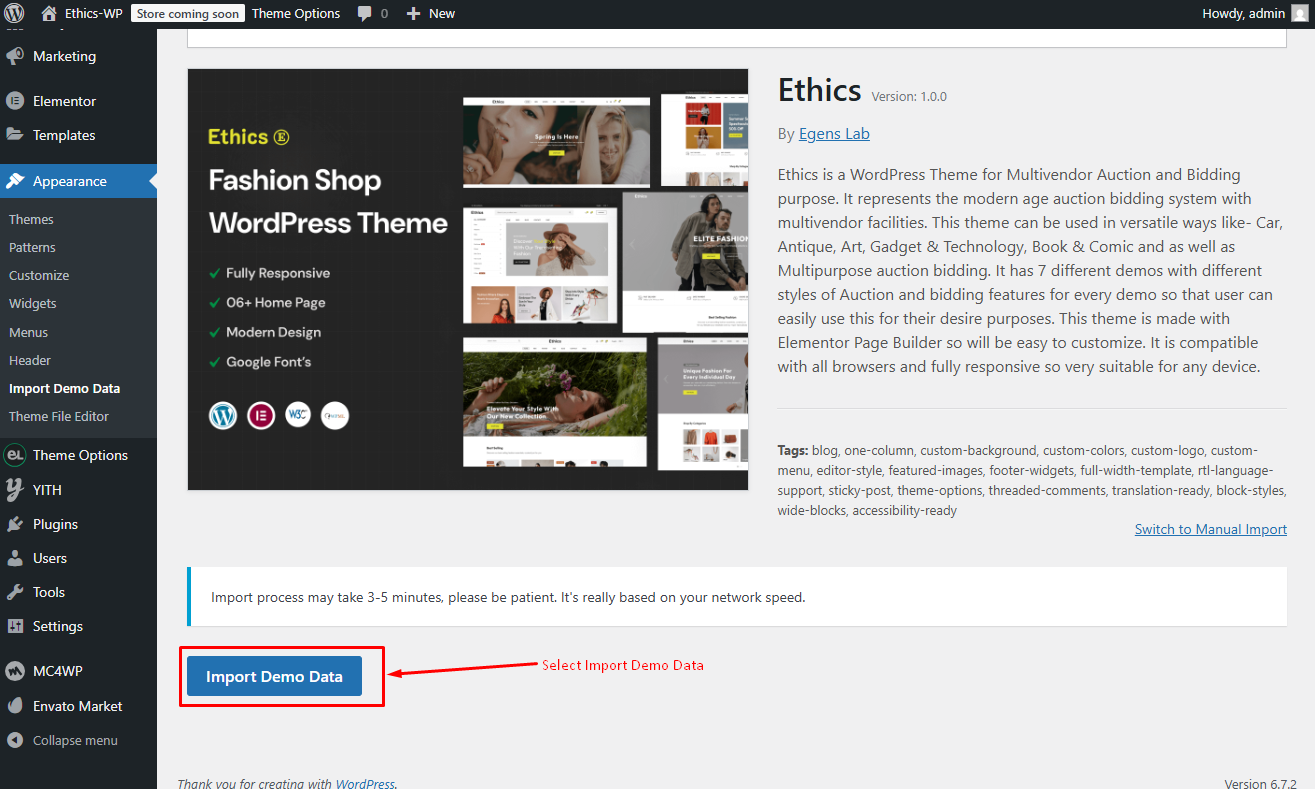Click the Version: 1.0.0 text
1315x789 pixels.
909,97
